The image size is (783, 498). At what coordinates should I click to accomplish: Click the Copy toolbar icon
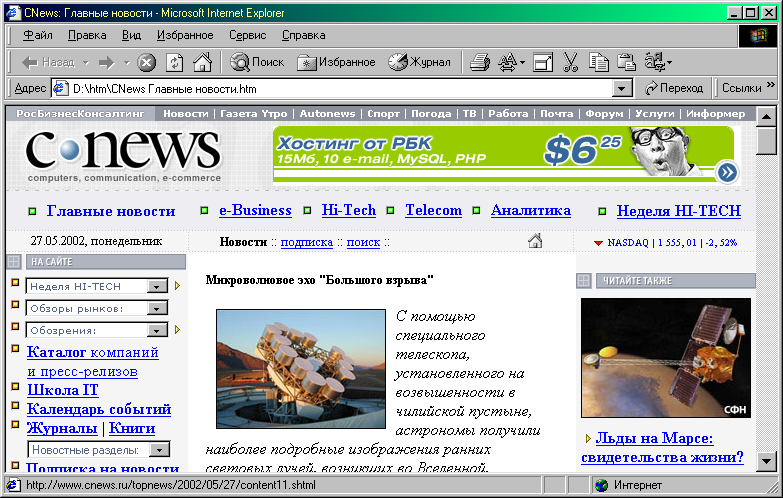tap(598, 62)
